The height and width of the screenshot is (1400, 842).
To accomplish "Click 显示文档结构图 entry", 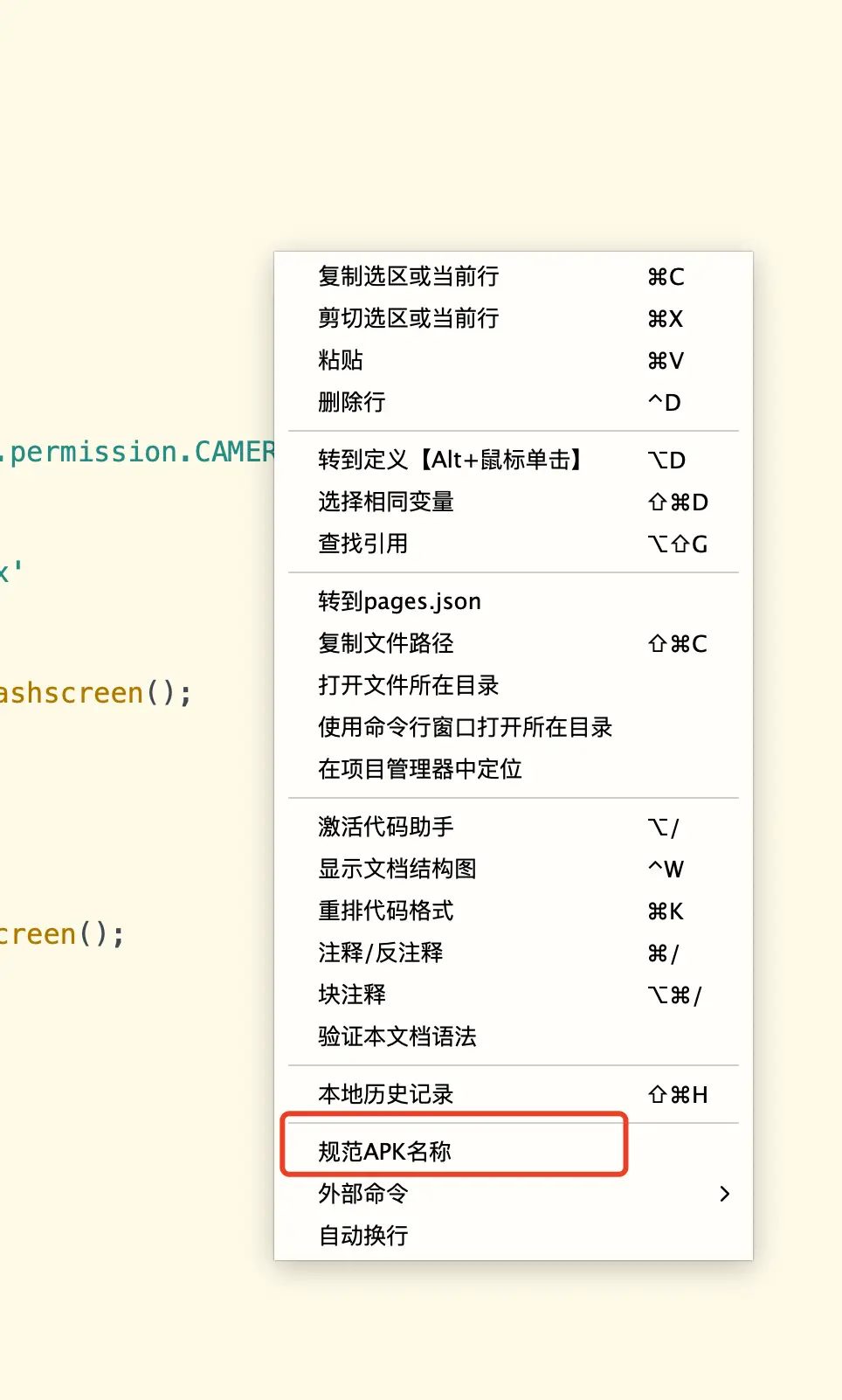I will (397, 870).
